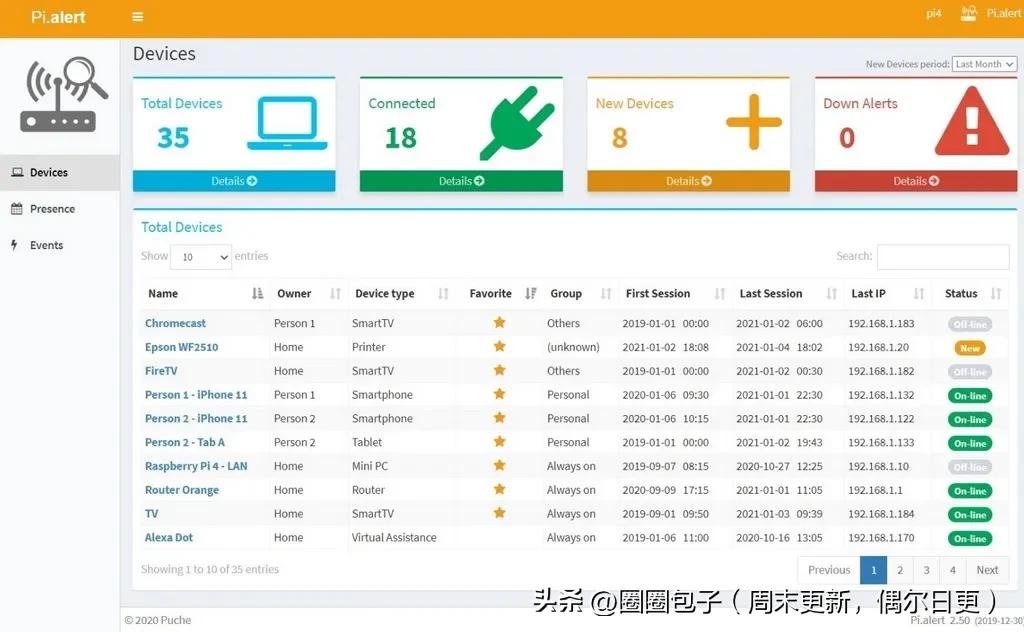
Task: Sort table by First Session column
Action: coord(675,294)
